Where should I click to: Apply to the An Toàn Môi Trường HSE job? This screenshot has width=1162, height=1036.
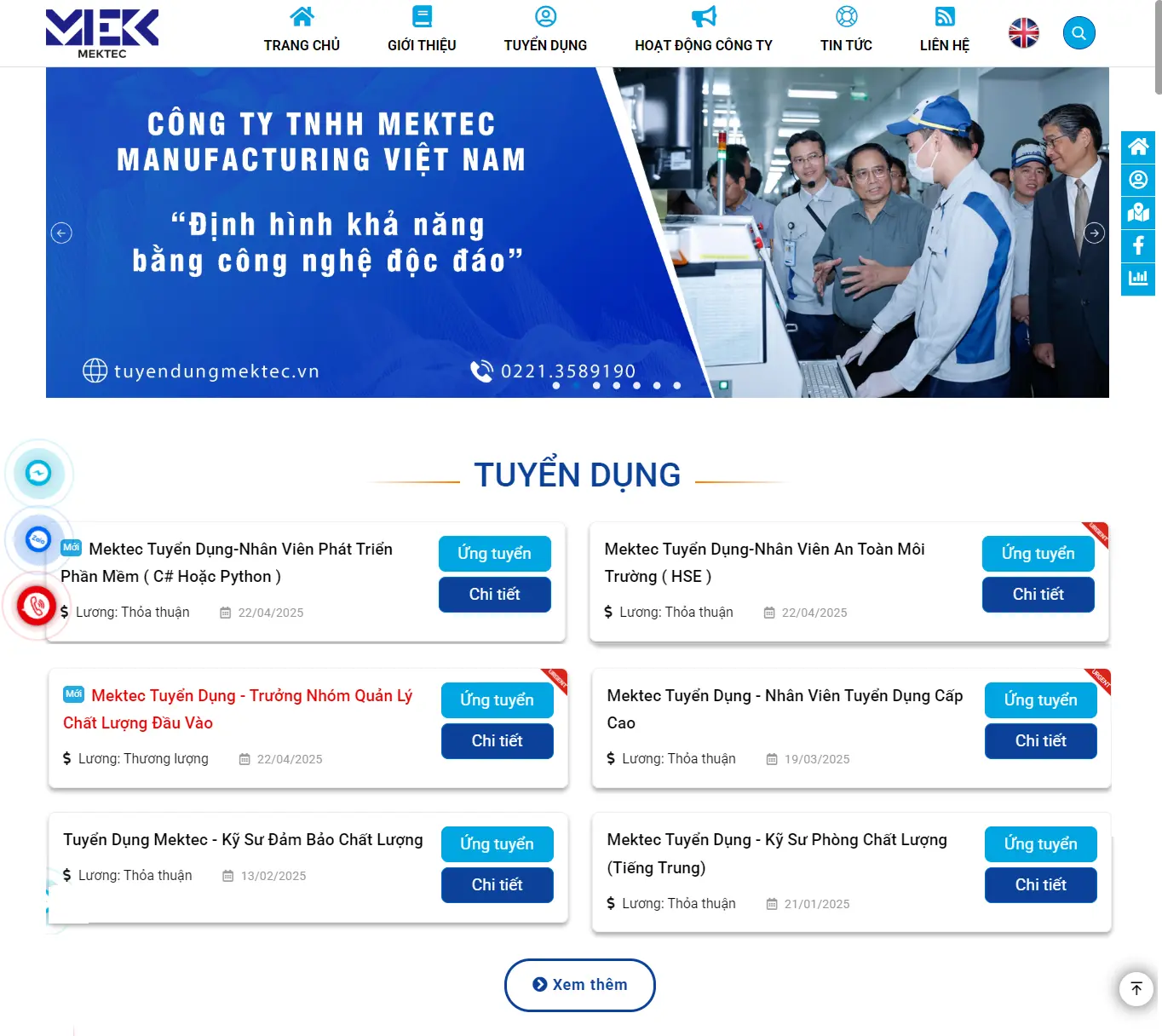(1038, 554)
